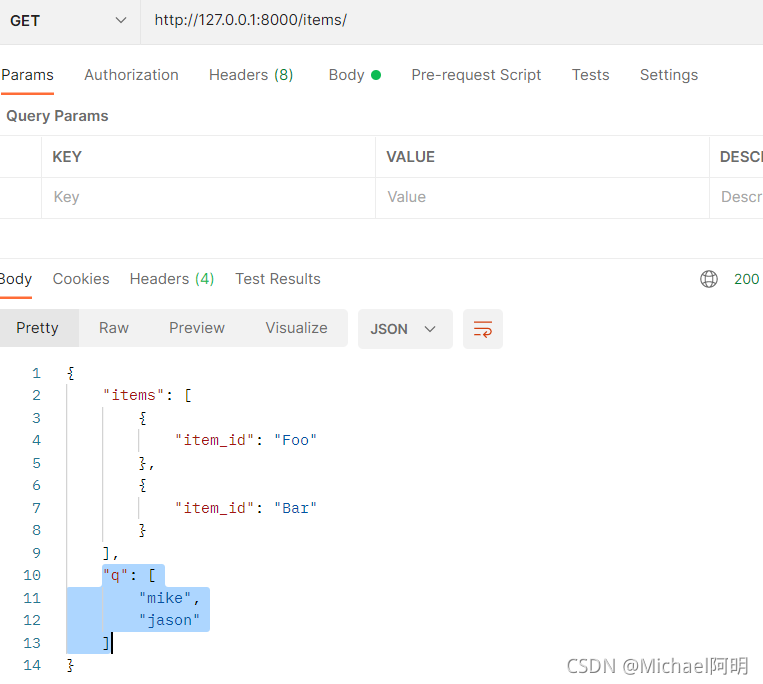Click the "jason" value
The width and height of the screenshot is (763, 684).
click(169, 621)
